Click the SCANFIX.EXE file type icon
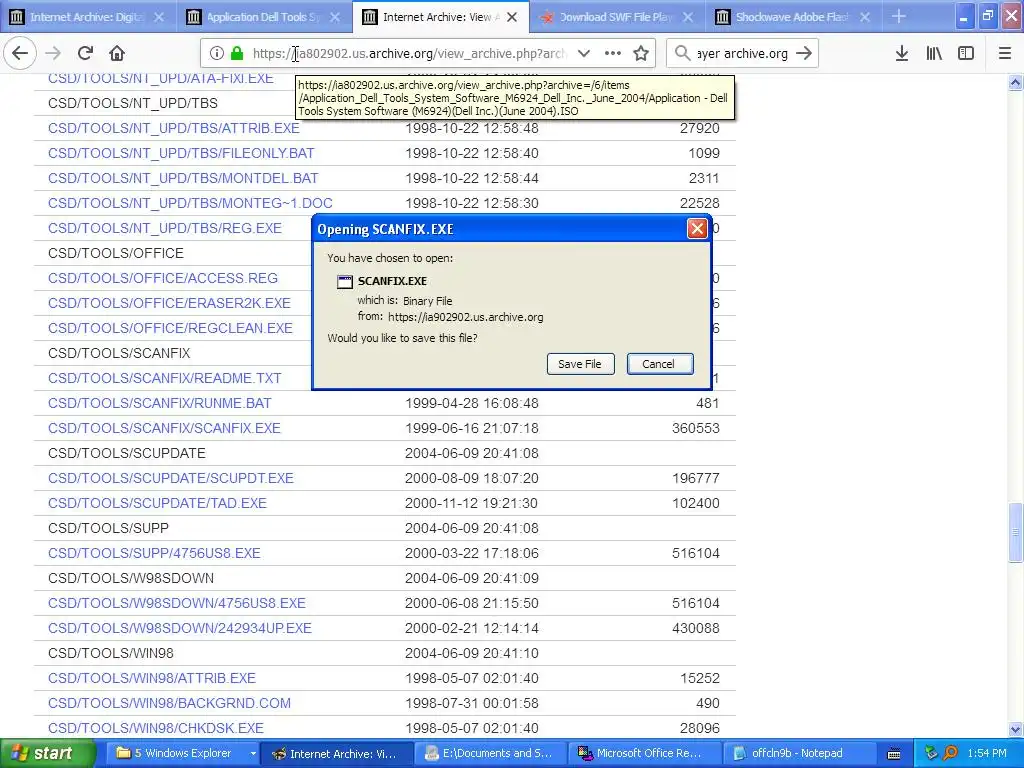 click(344, 281)
